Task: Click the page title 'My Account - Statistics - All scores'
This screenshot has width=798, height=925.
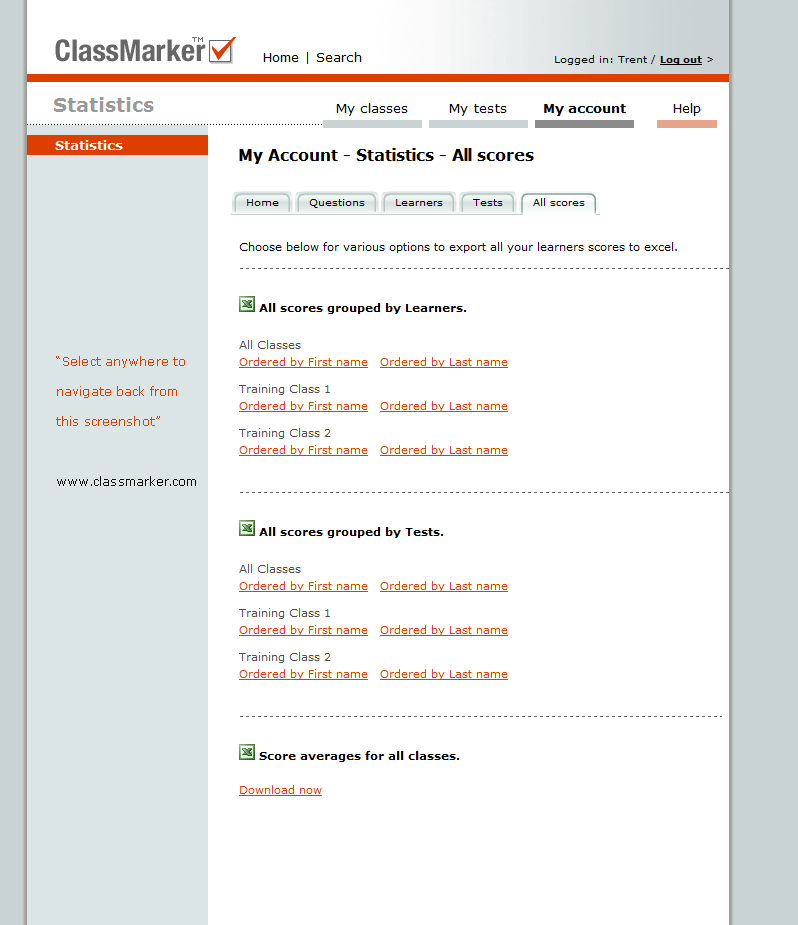Action: [x=386, y=156]
